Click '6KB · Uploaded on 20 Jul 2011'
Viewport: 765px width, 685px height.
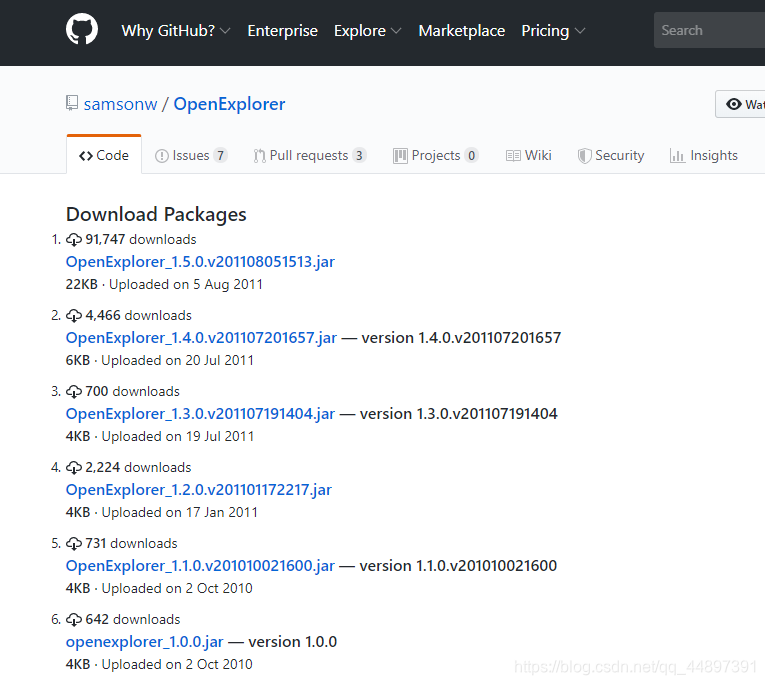tap(160, 361)
